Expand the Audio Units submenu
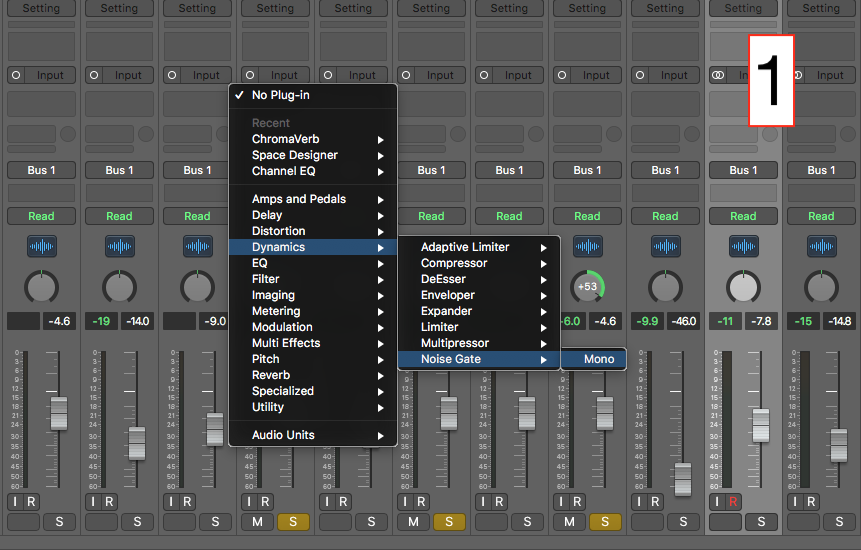The image size is (861, 550). (x=312, y=435)
